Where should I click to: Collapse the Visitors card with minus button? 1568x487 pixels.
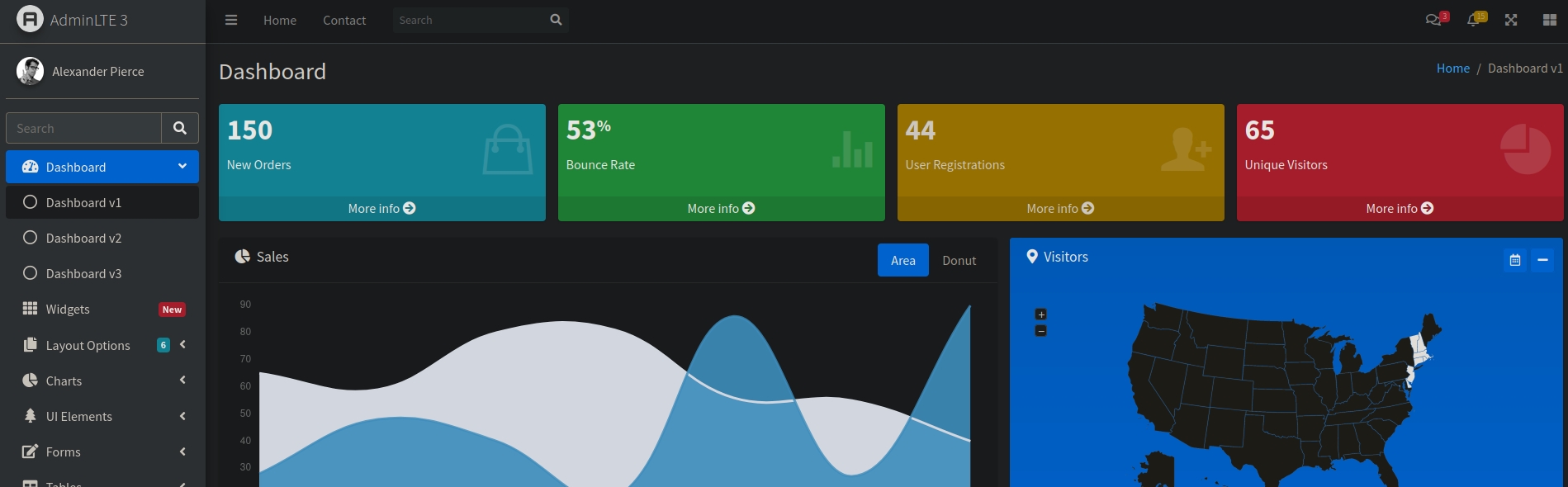coord(1542,260)
